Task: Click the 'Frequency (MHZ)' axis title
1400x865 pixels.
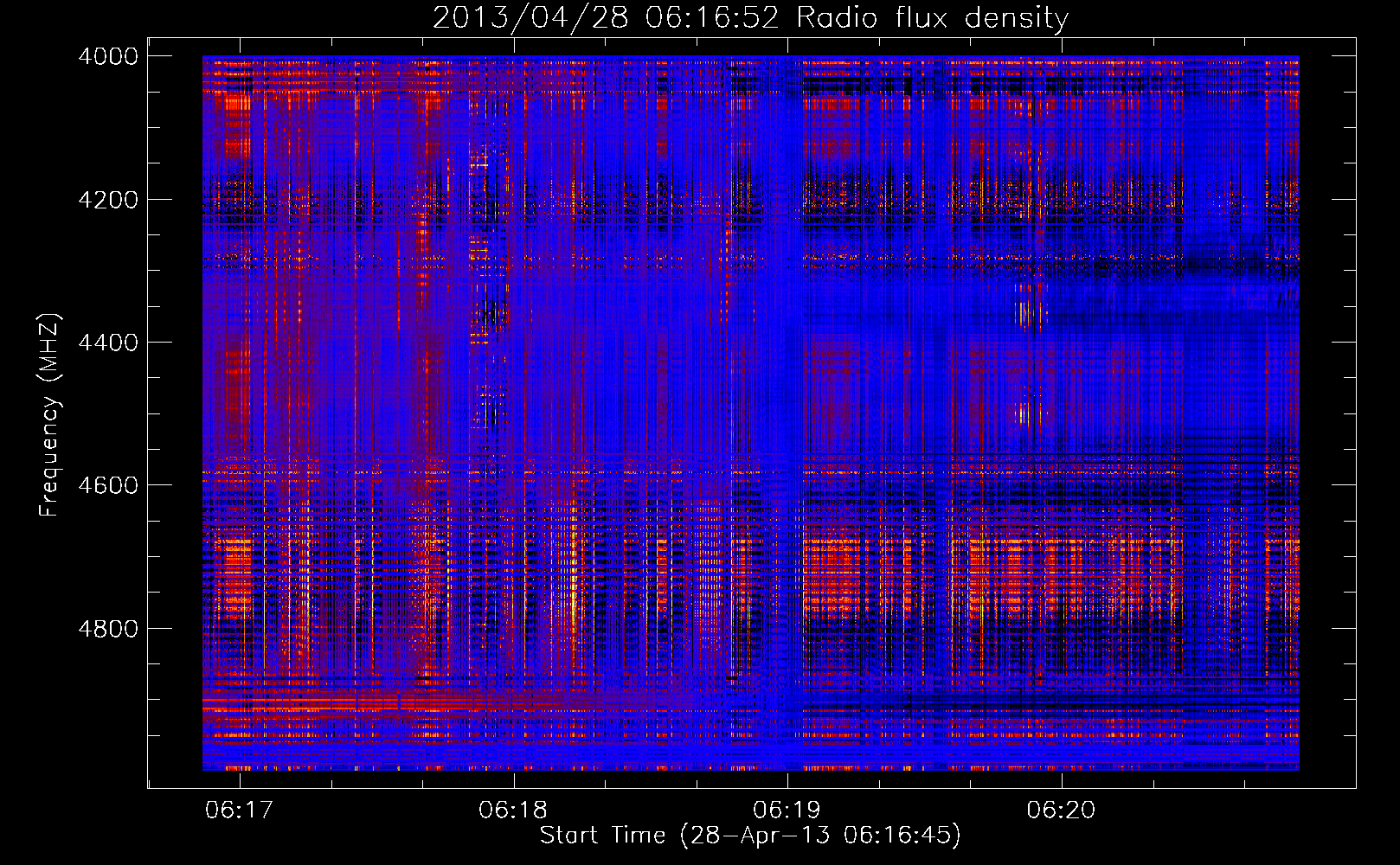Action: click(x=49, y=415)
